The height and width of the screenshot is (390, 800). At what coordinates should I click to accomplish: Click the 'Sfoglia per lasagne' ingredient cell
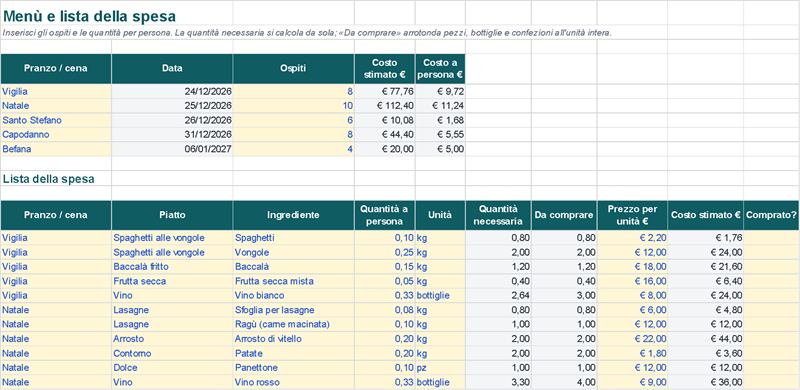(293, 310)
